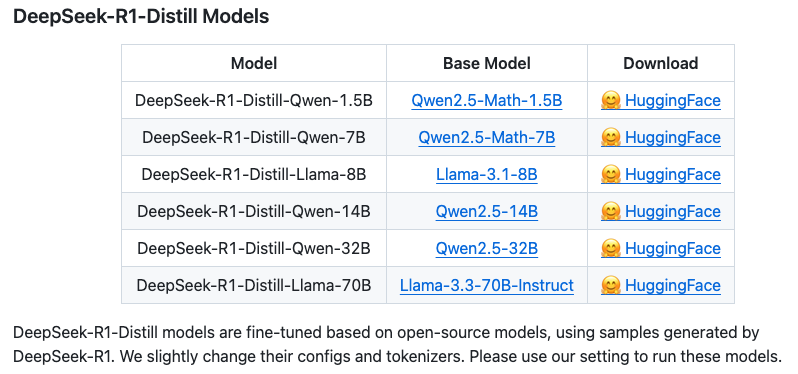Open HuggingFace download for Distill-Llama-70B

point(673,285)
